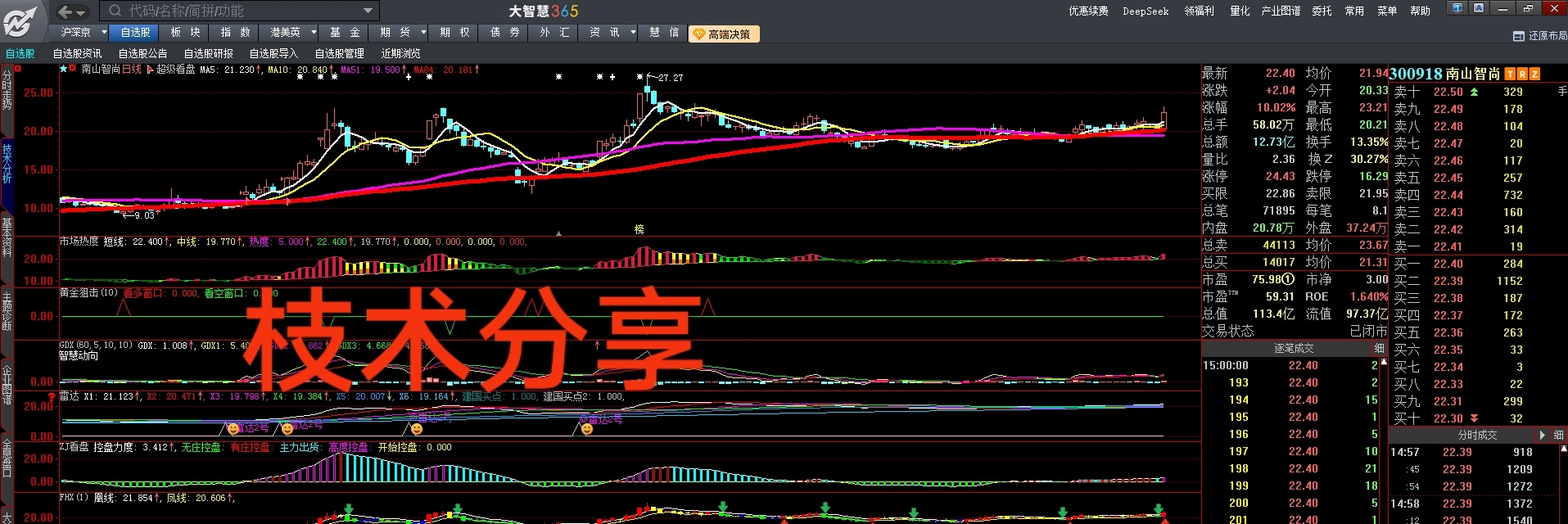Open the 常用 menu
Image resolution: width=1568 pixels, height=524 pixels.
(x=1354, y=11)
